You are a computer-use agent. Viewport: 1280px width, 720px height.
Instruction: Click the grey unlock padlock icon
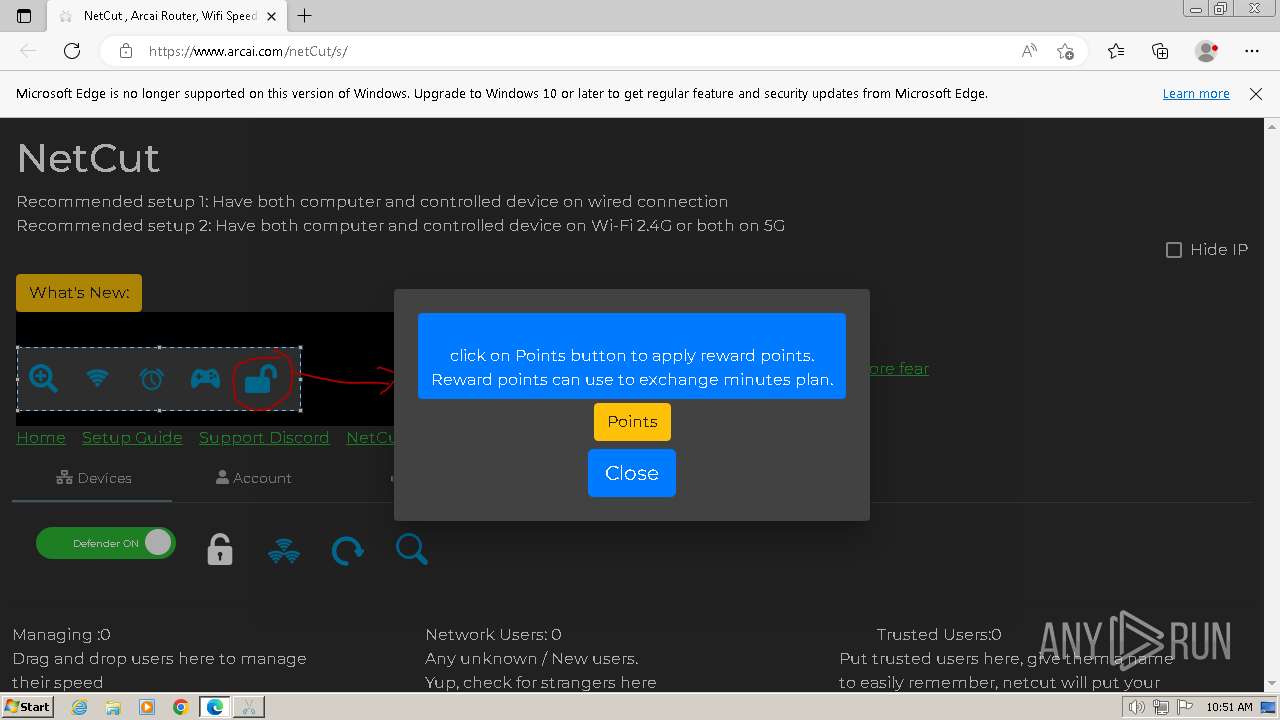[220, 549]
